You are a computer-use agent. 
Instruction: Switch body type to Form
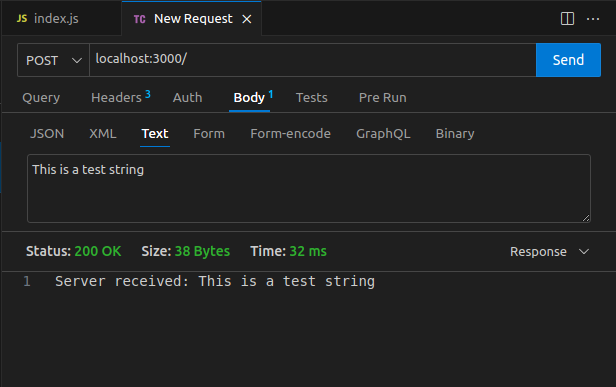point(209,134)
